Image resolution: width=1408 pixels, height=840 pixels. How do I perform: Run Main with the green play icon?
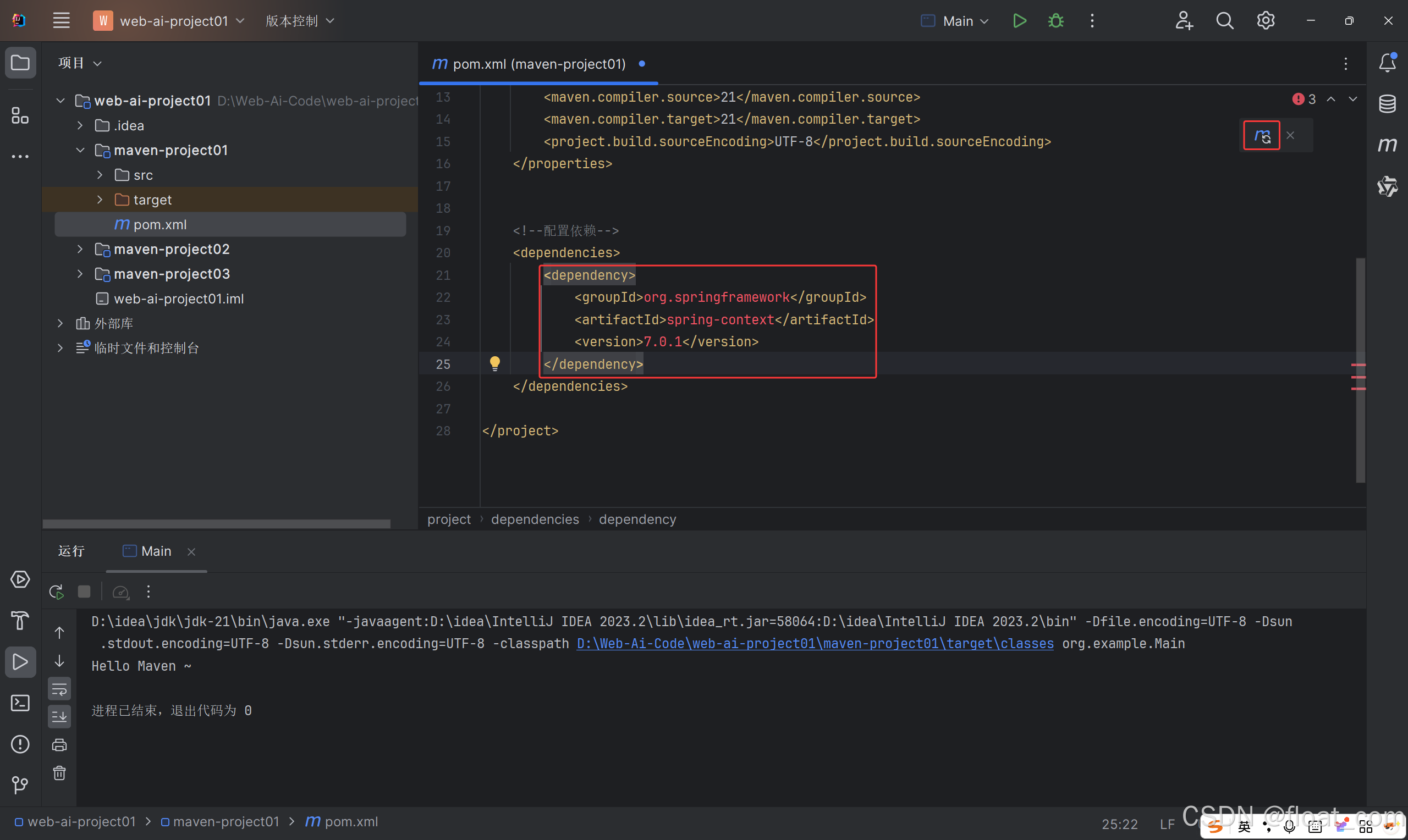pyautogui.click(x=1019, y=21)
